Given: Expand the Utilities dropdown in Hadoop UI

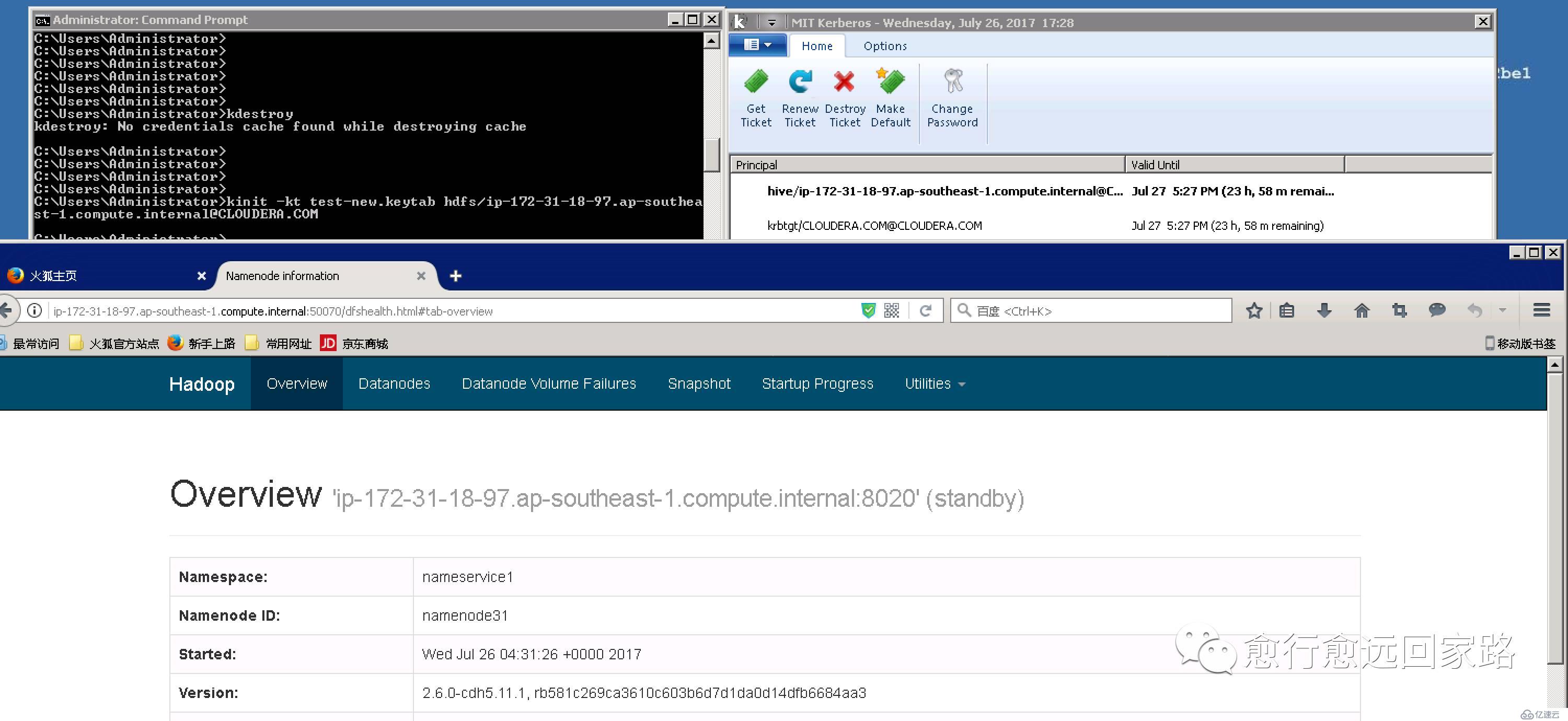Looking at the screenshot, I should tap(931, 383).
